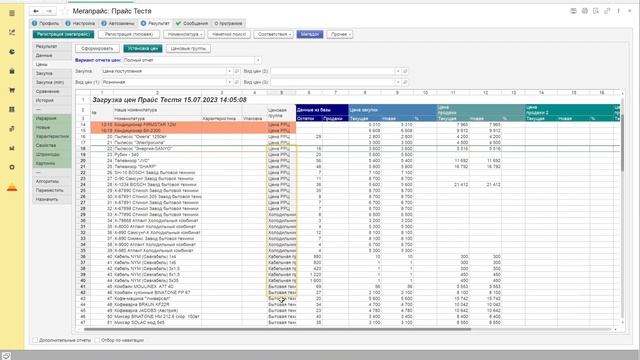Click the gear icon in left sidebar
Viewport: 640px width, 360px height.
12,167
